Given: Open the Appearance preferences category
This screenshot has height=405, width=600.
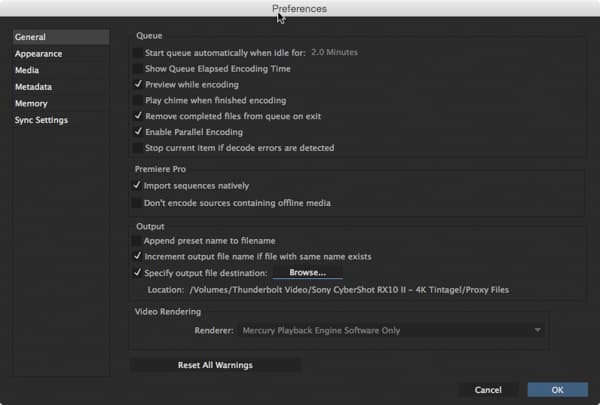Looking at the screenshot, I should point(38,54).
